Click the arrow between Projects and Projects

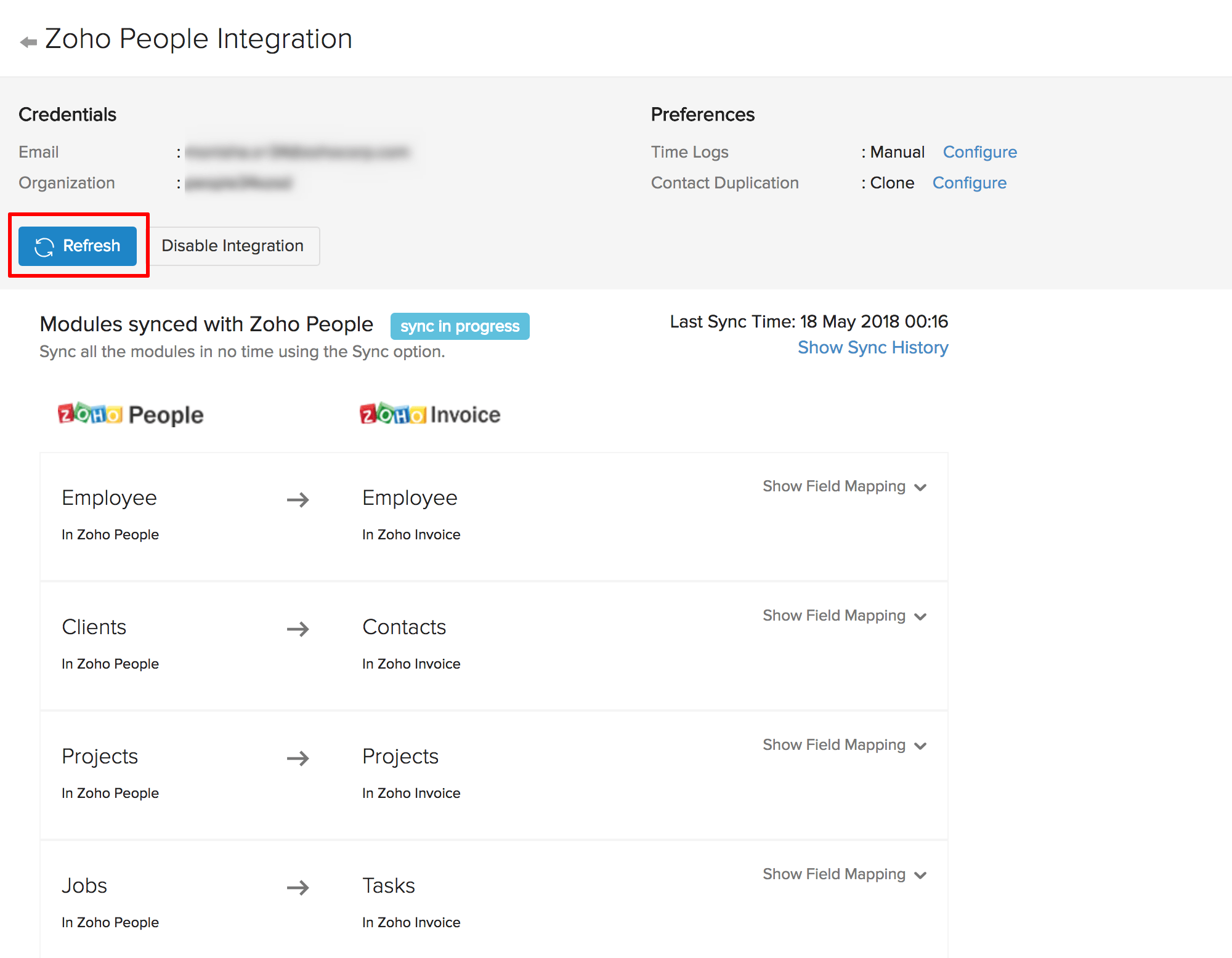[298, 758]
